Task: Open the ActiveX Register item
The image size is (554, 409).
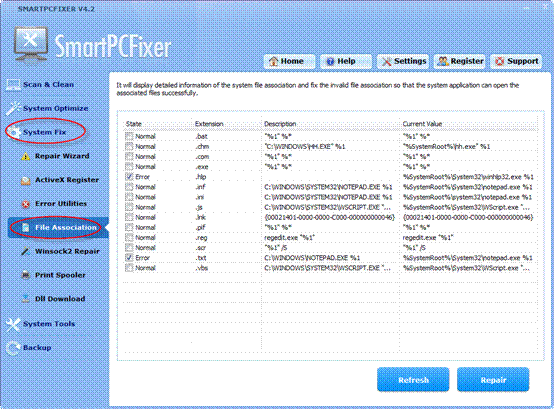Action: [67, 180]
